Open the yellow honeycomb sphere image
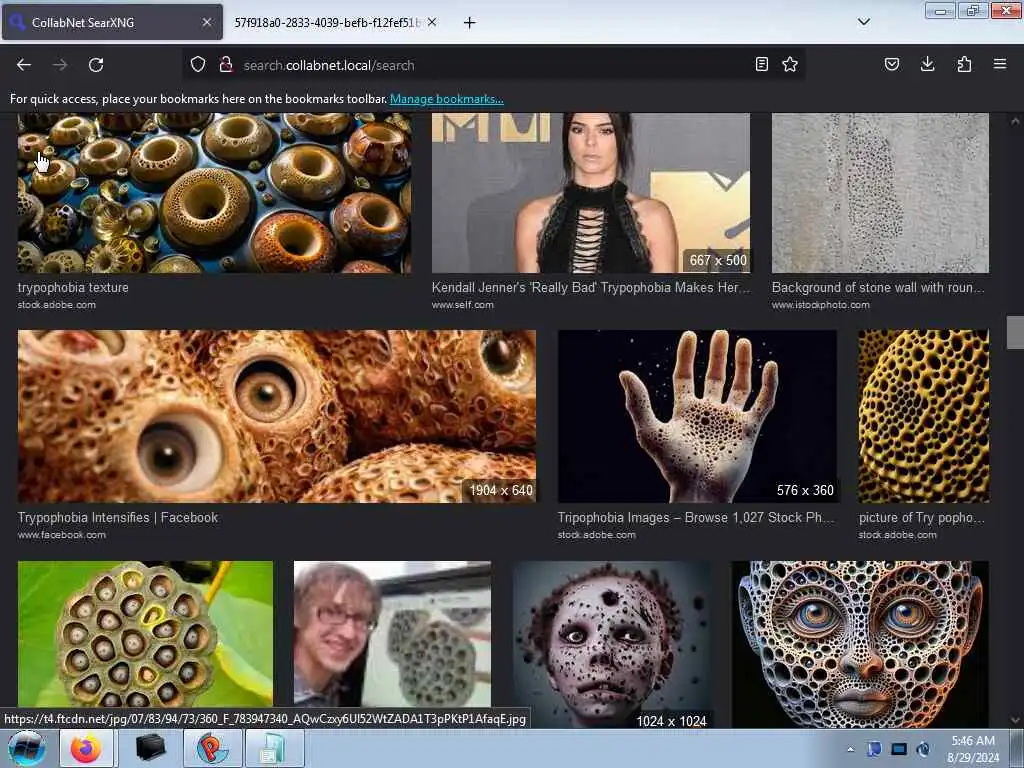 (x=923, y=416)
